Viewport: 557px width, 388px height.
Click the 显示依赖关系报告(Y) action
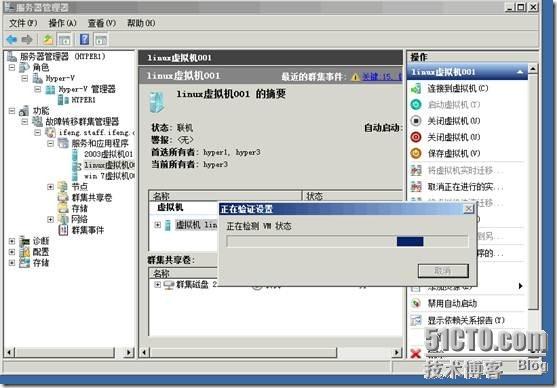pyautogui.click(x=466, y=320)
